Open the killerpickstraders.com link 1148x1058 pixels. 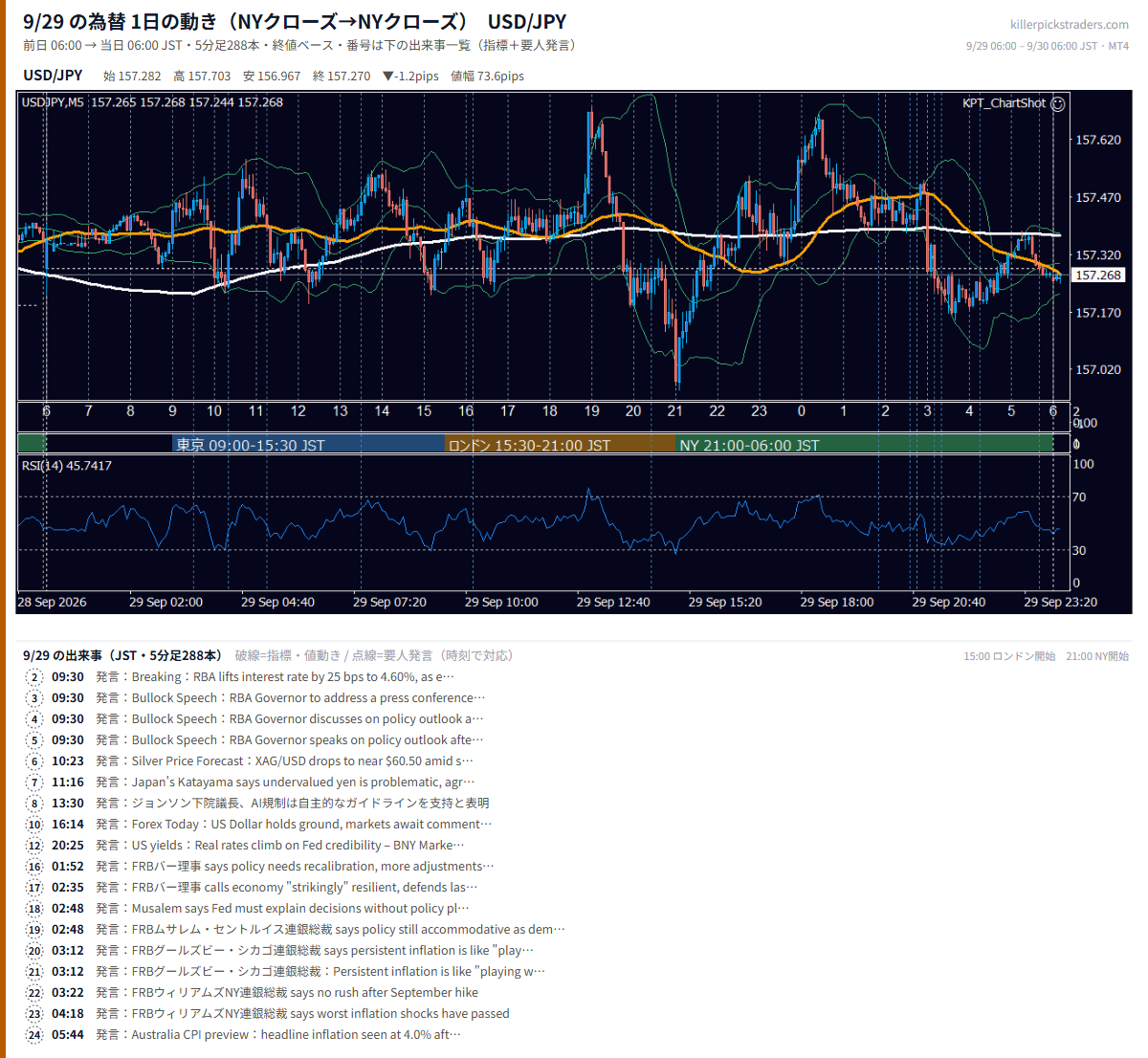(x=1069, y=25)
